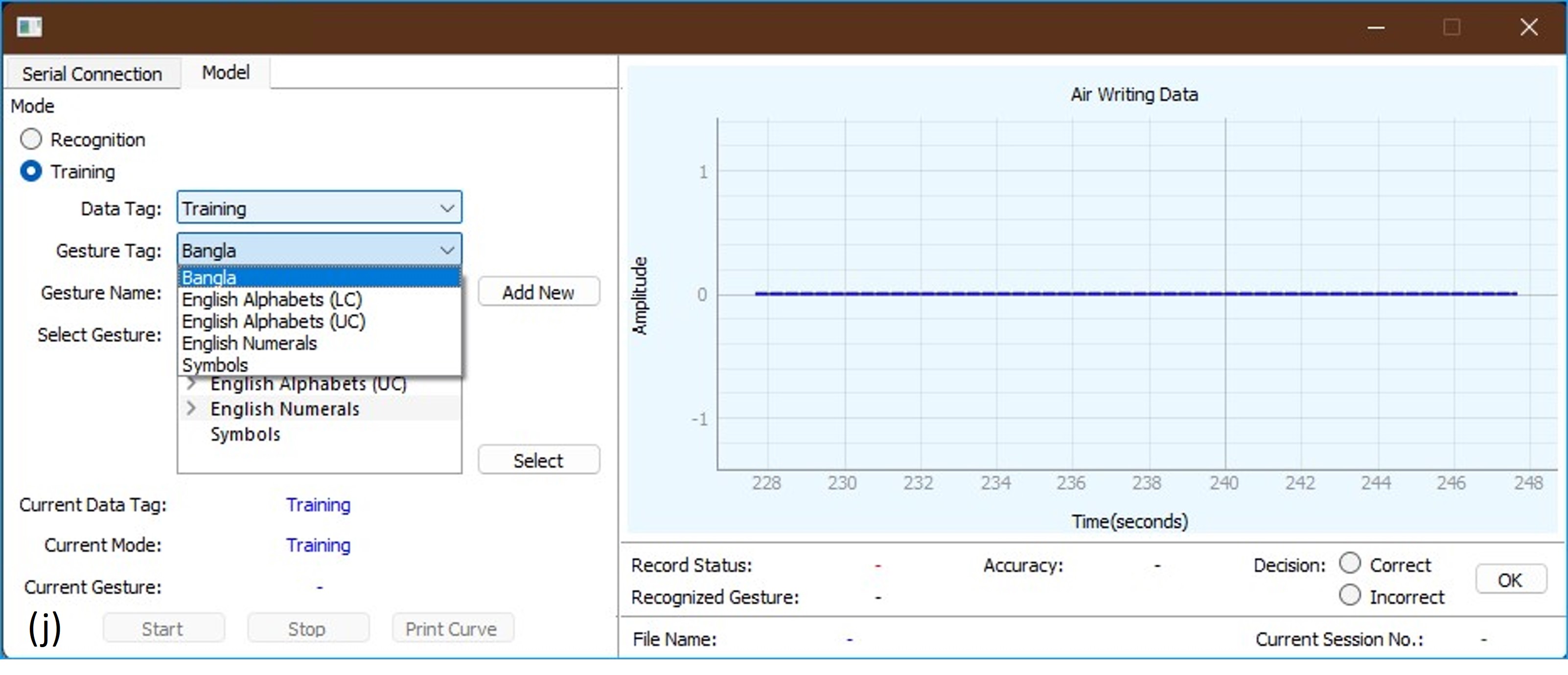The height and width of the screenshot is (675, 1568).
Task: Expand English Numerals tree item
Action: pyautogui.click(x=192, y=408)
